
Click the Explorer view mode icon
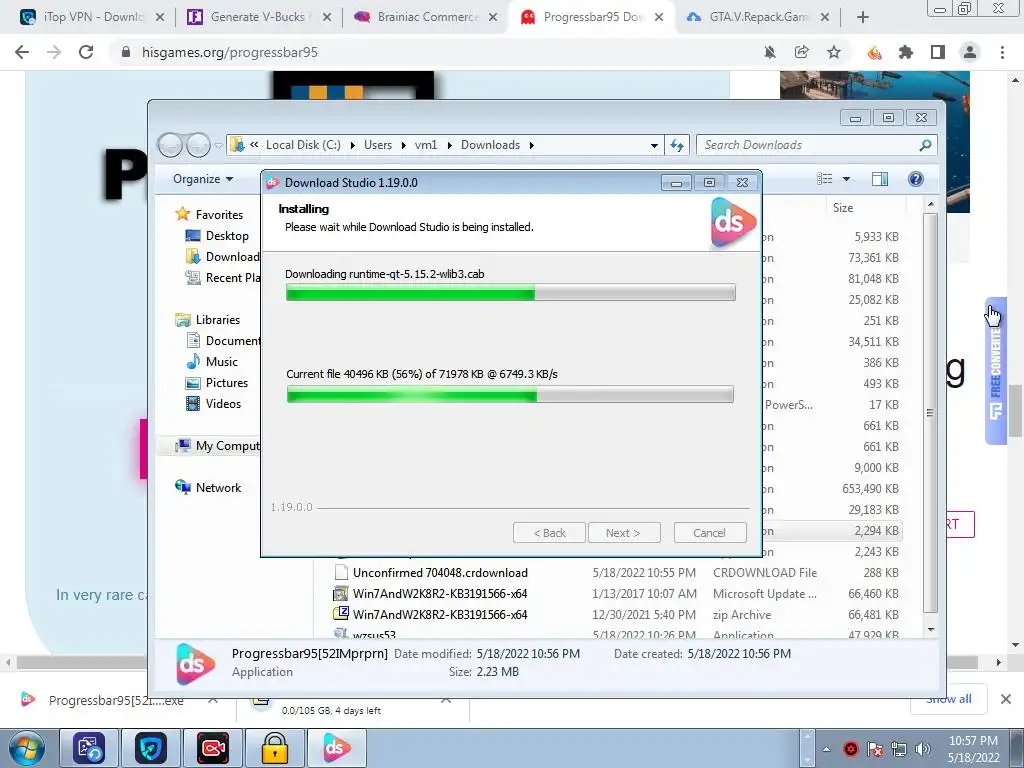[x=825, y=179]
